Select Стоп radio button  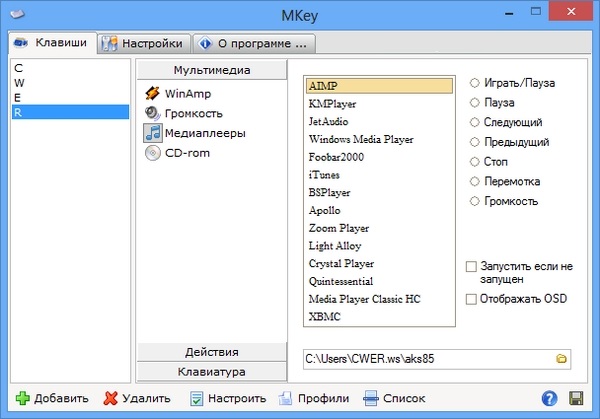pyautogui.click(x=474, y=161)
